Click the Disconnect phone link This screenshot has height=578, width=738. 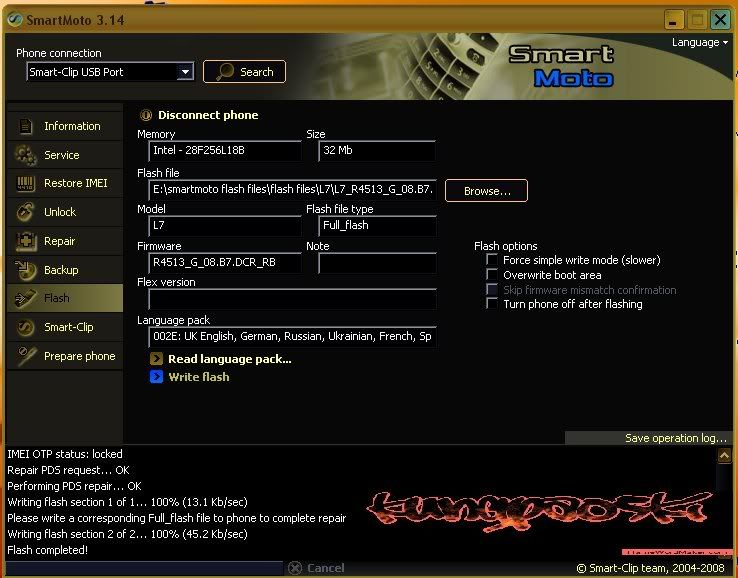click(208, 115)
